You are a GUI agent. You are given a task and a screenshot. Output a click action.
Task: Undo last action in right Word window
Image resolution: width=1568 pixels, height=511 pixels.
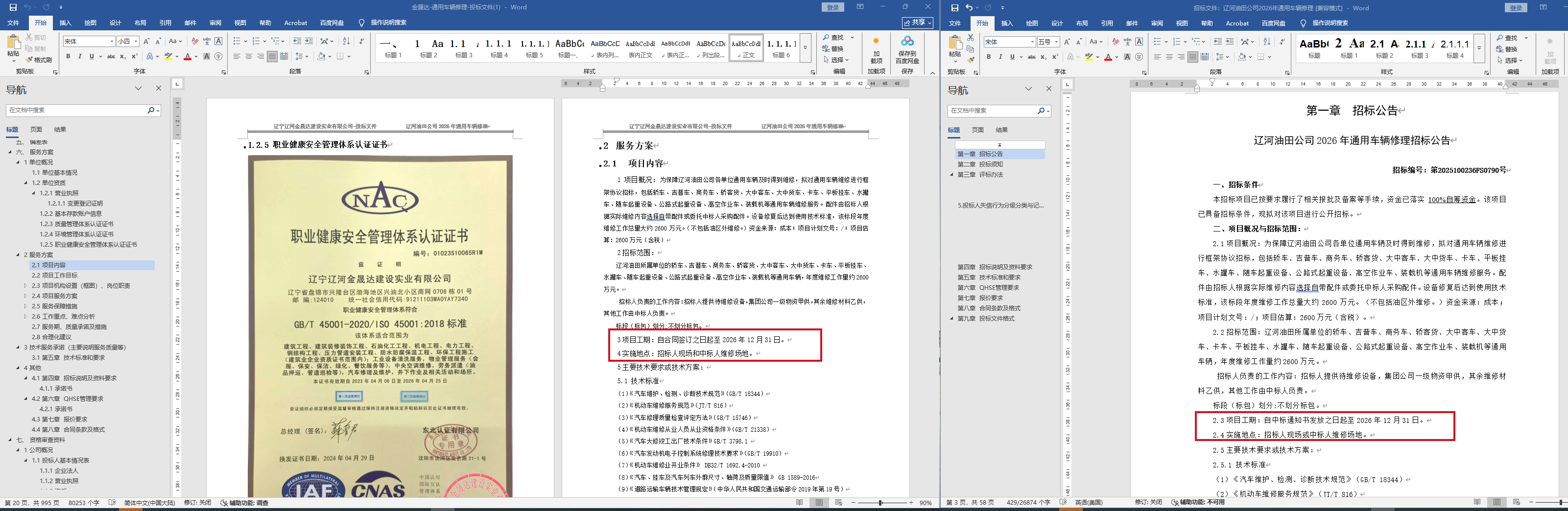click(x=969, y=7)
